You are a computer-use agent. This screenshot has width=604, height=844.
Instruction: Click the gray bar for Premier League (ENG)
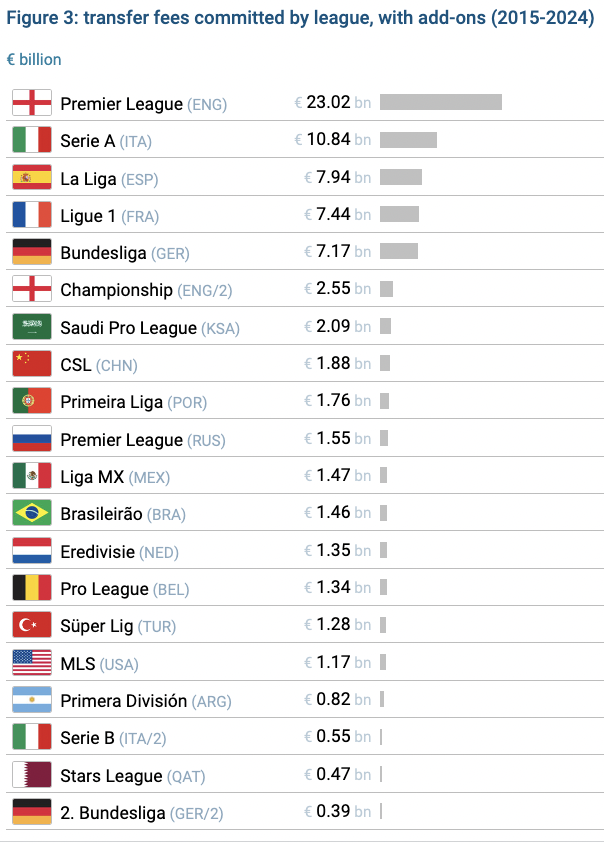(440, 102)
